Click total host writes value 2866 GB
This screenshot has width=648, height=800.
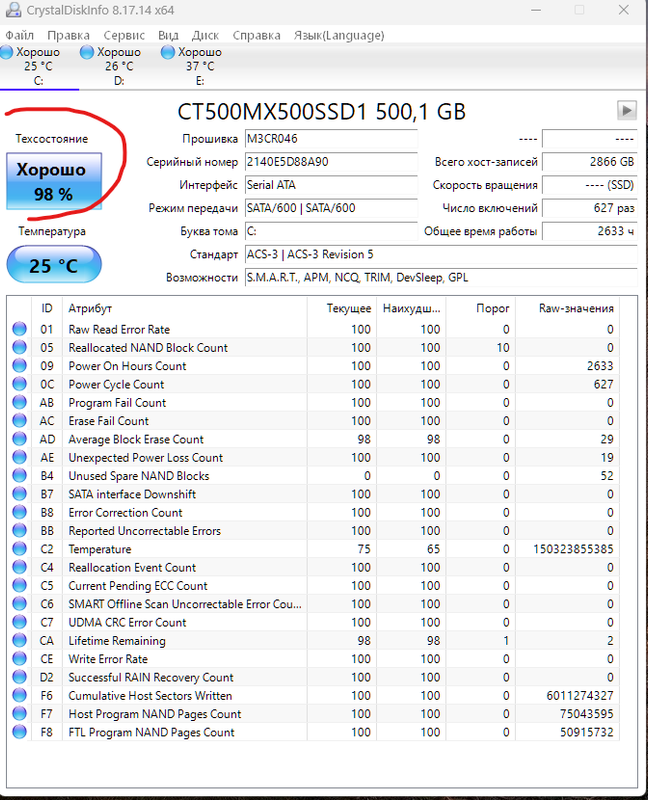tap(589, 162)
